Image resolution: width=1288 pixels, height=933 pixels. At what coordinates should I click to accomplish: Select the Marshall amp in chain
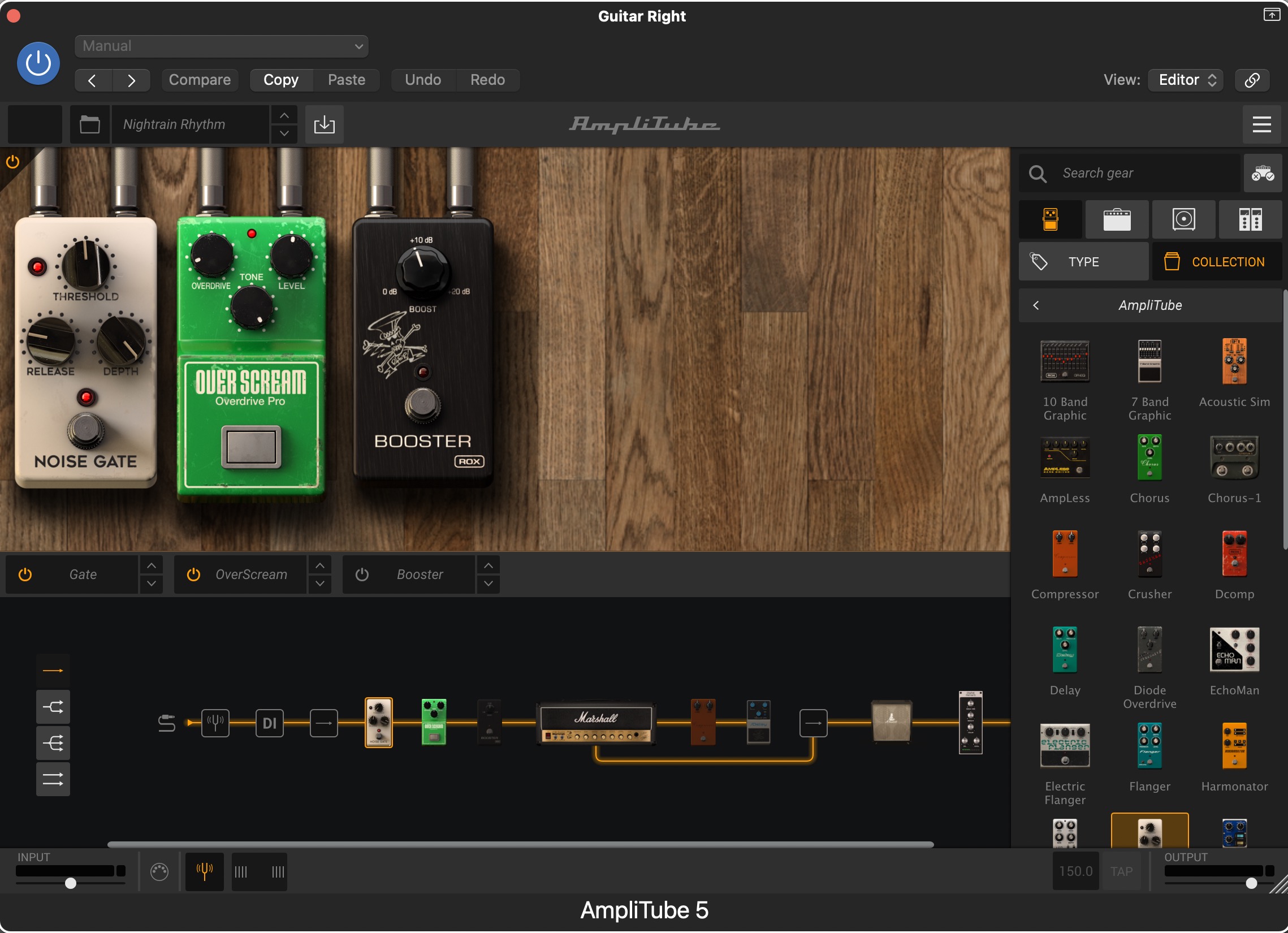click(596, 723)
